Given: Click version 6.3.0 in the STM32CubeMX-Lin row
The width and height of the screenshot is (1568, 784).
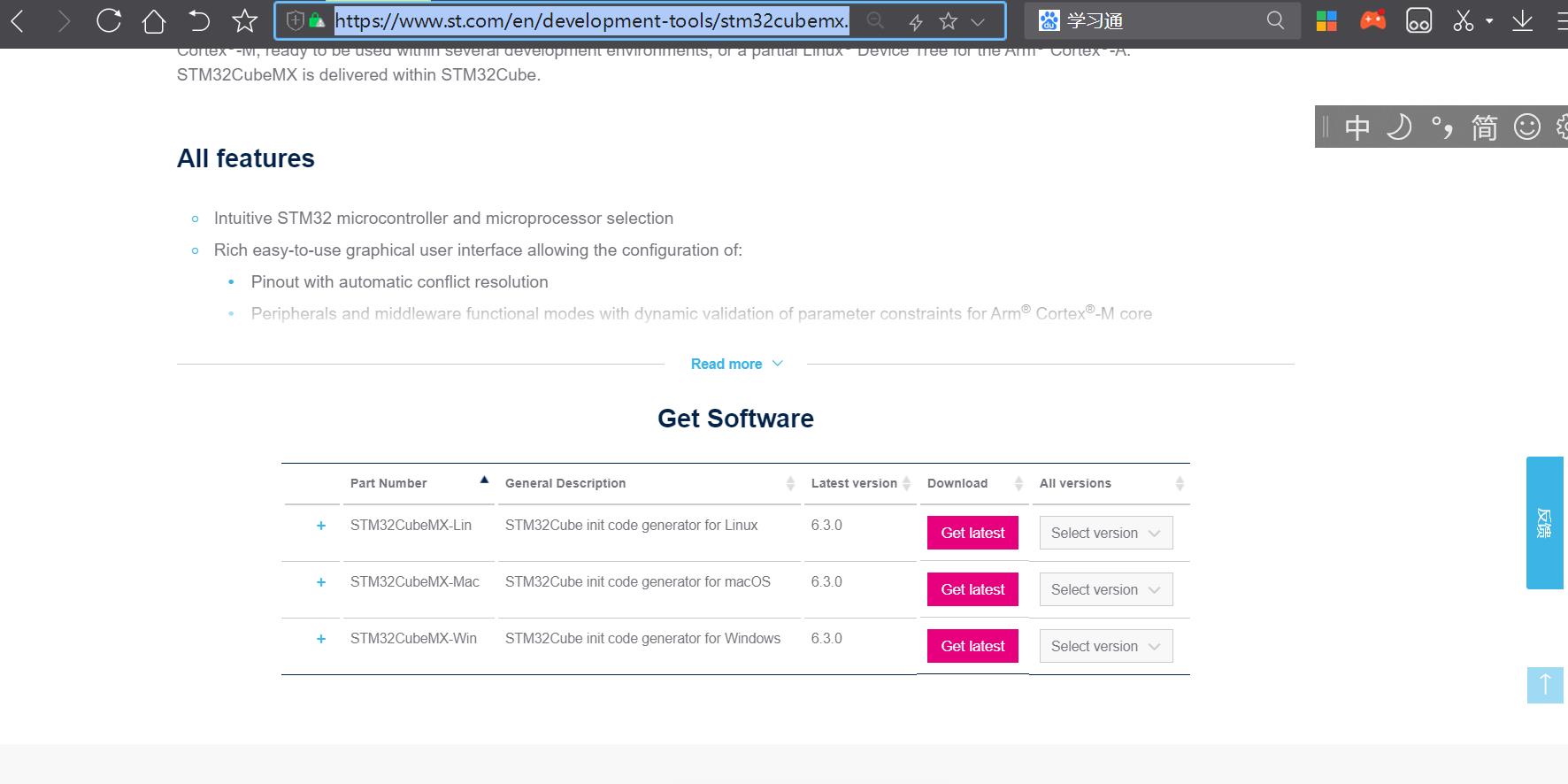Looking at the screenshot, I should click(x=826, y=525).
